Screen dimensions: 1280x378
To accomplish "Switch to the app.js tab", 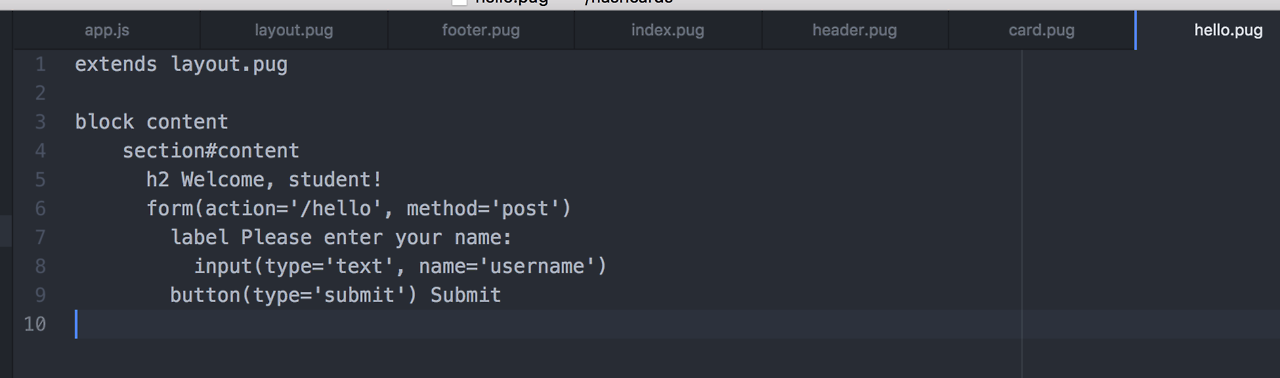I will (x=107, y=30).
